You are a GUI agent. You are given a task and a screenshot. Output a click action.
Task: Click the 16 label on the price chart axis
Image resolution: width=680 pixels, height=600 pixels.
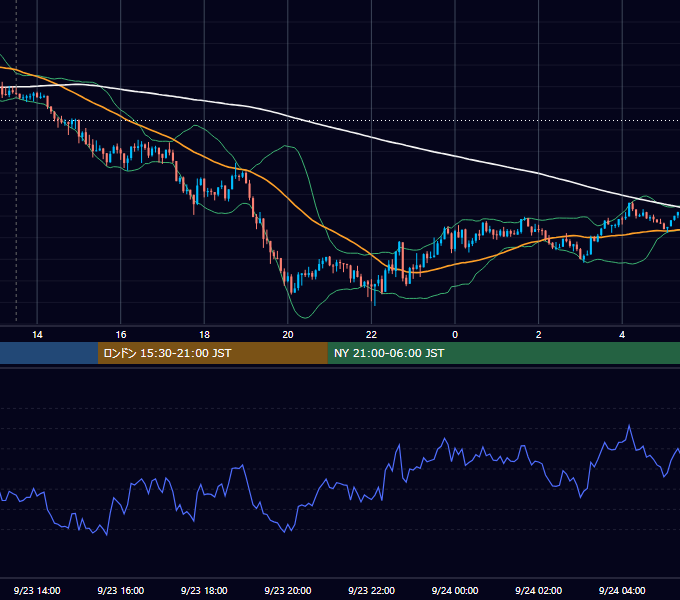[x=121, y=335]
